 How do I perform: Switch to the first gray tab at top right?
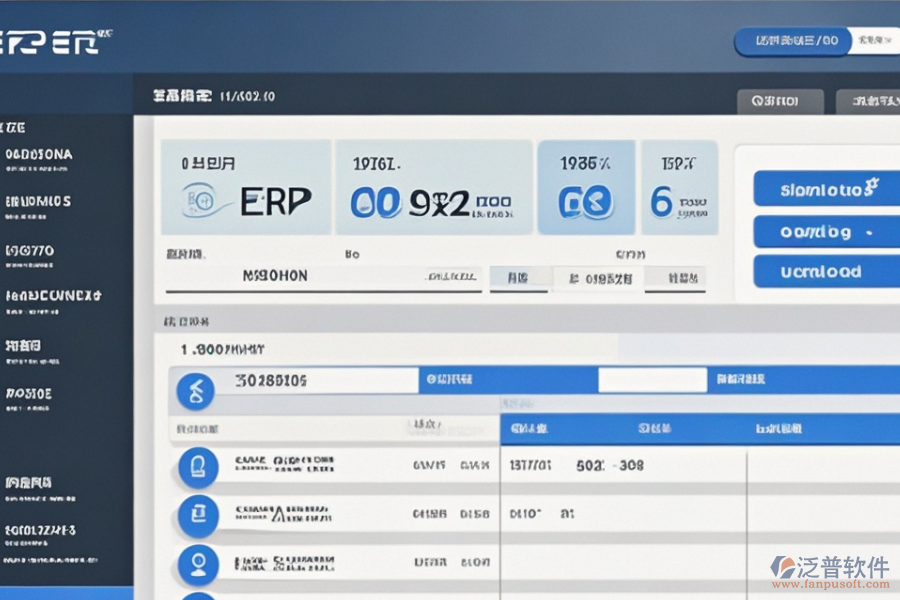pos(780,101)
